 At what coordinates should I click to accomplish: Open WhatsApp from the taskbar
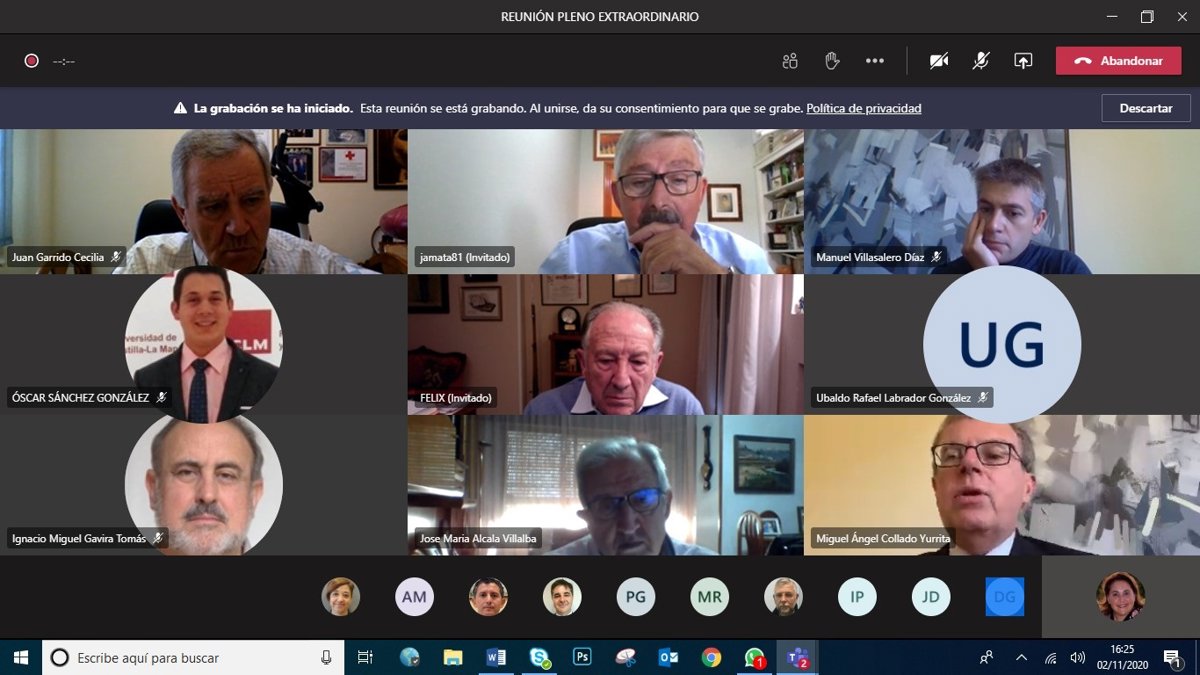point(754,657)
